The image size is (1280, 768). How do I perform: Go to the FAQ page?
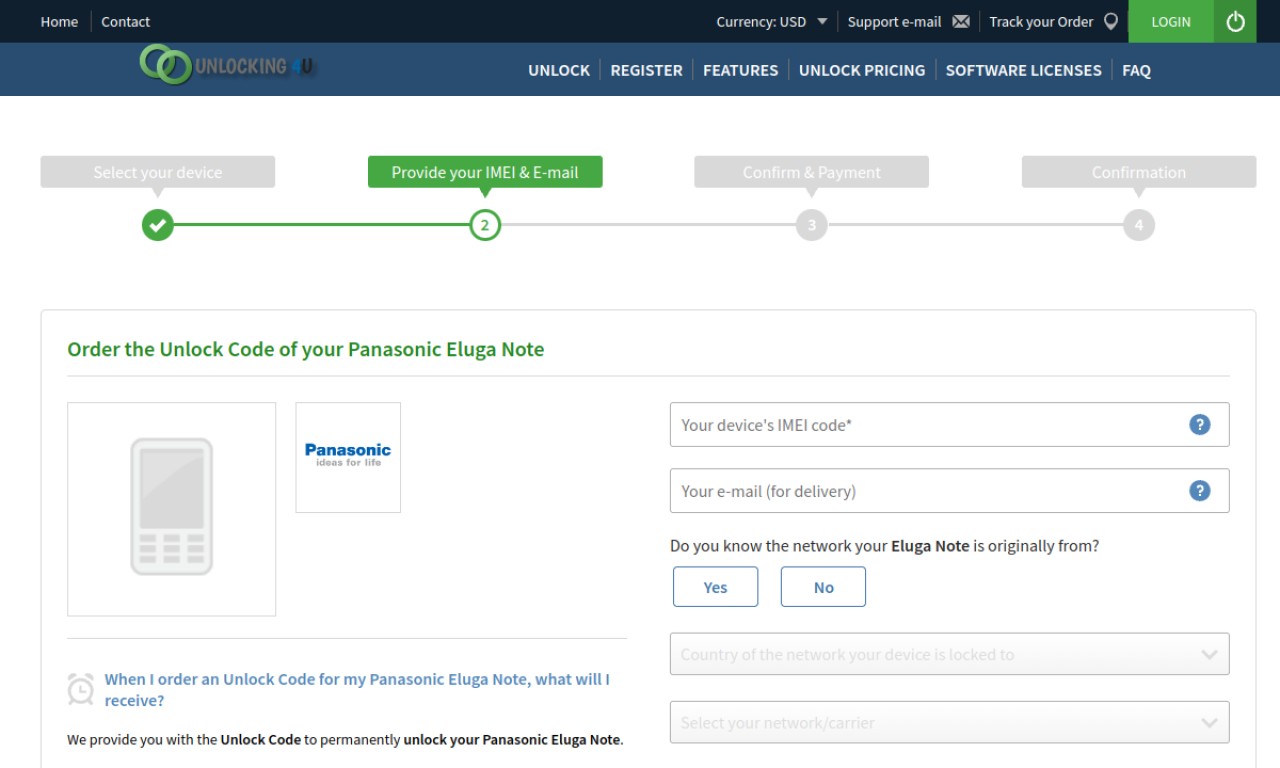click(1136, 70)
